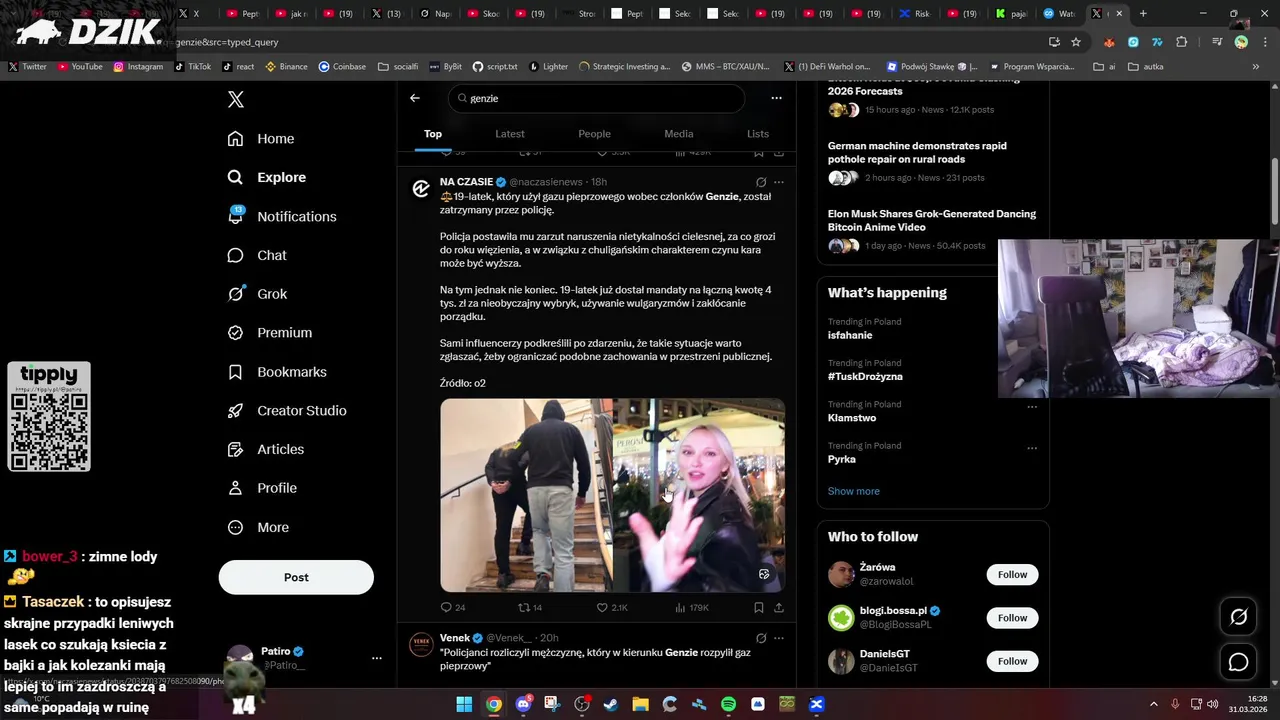Share the NA CZASIE post
Screen dimensions: 1280x720
tap(779, 607)
